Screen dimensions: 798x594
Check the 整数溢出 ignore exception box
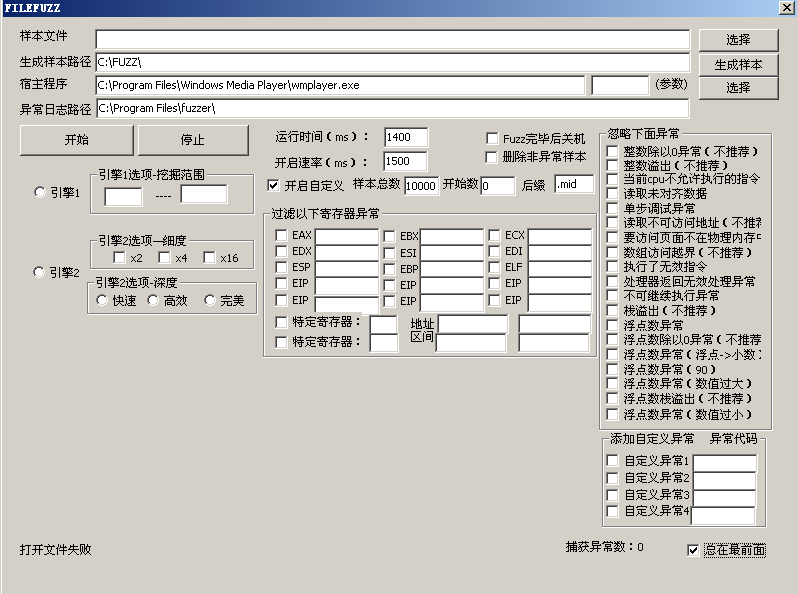[612, 165]
